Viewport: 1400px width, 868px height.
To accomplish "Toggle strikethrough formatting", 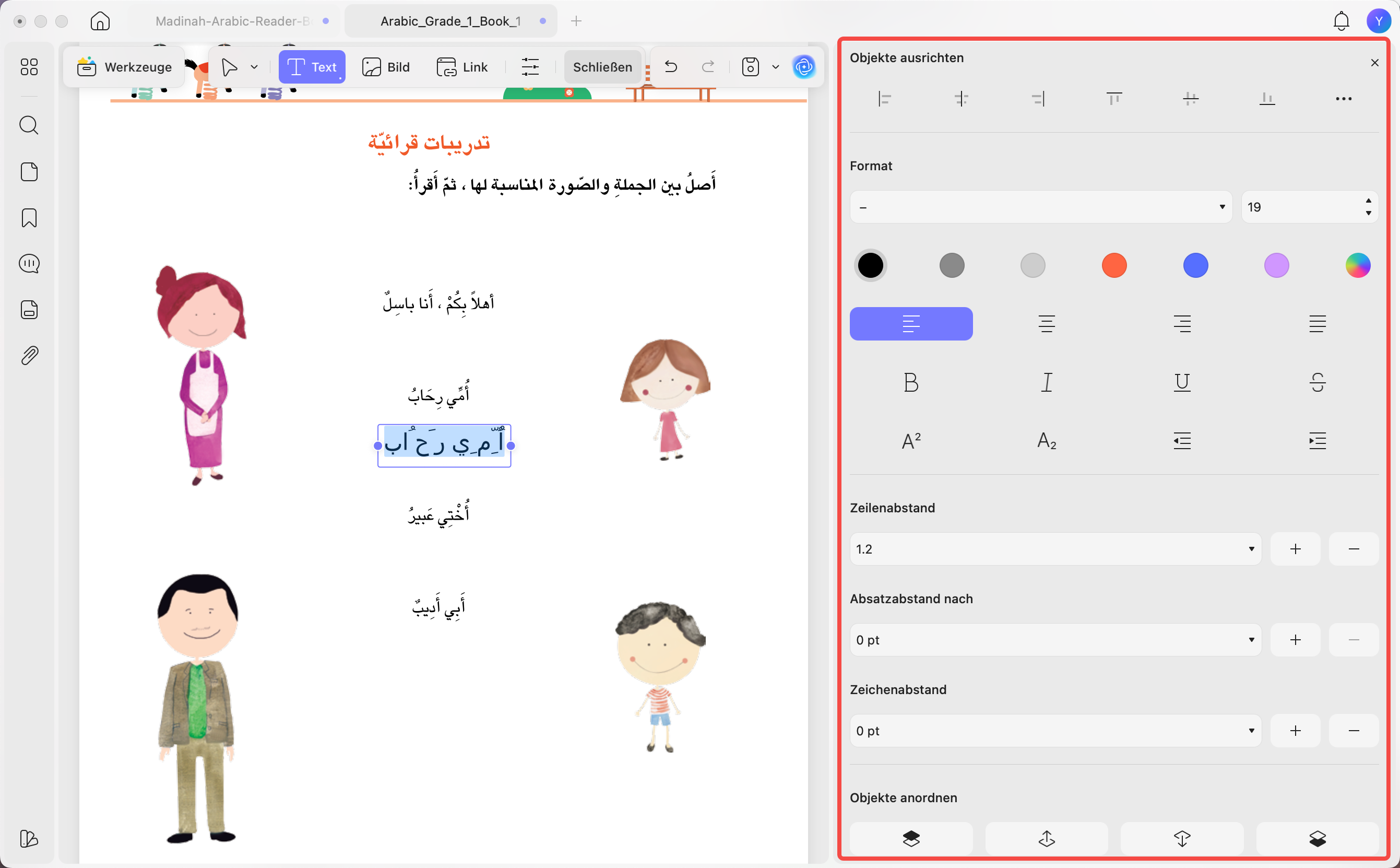I will pyautogui.click(x=1318, y=382).
